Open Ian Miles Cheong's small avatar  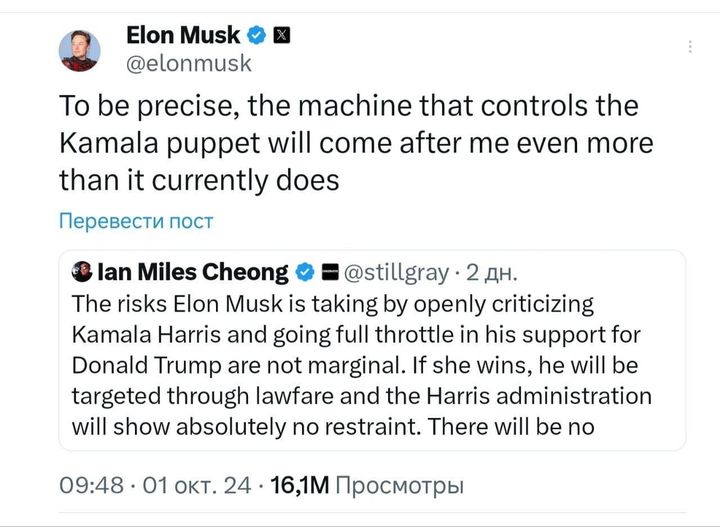(x=83, y=272)
